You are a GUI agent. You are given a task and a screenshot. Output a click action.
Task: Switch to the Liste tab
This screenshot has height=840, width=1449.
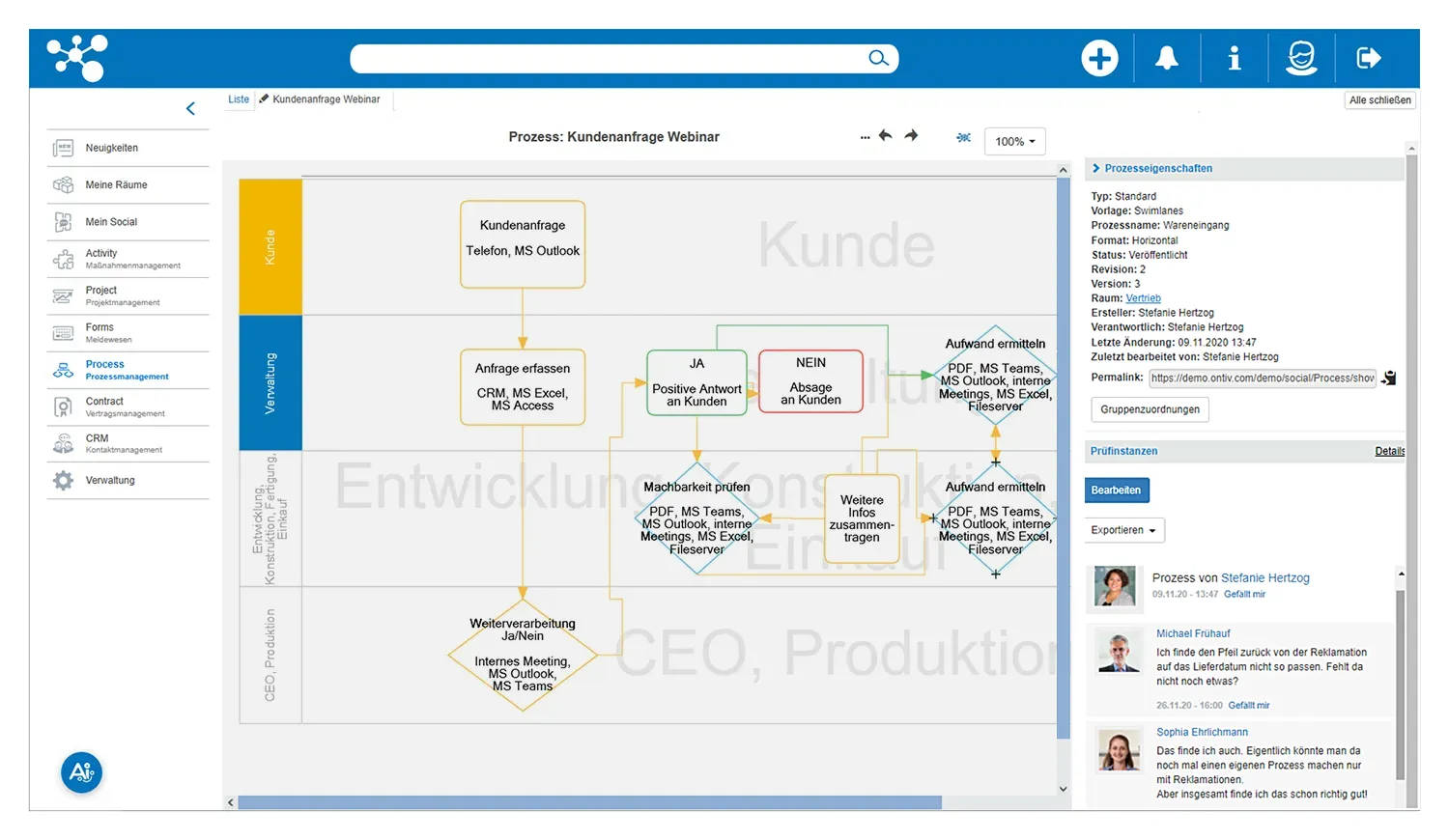tap(239, 99)
